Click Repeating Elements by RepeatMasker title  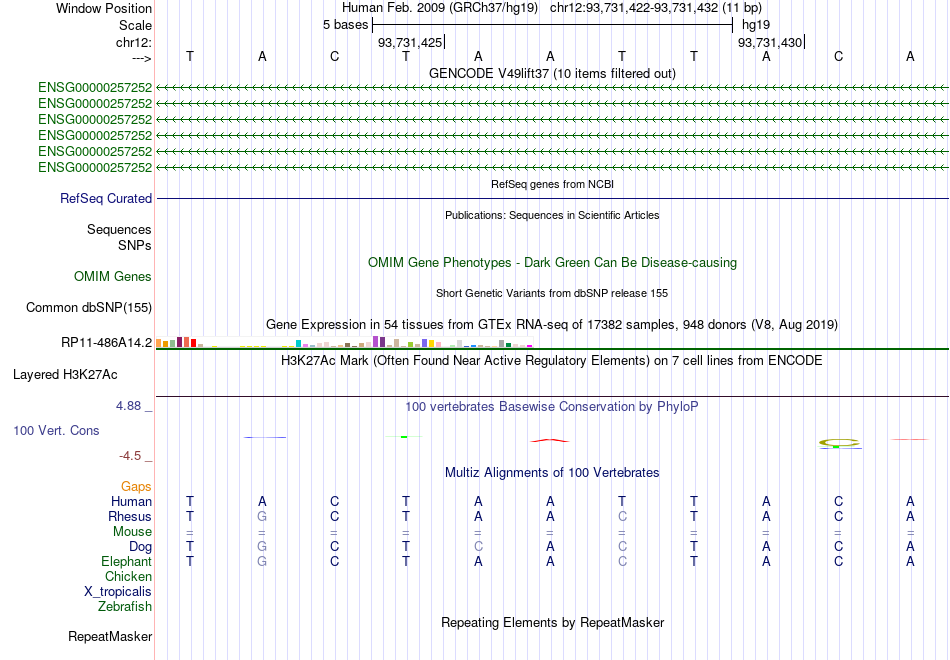pyautogui.click(x=553, y=622)
